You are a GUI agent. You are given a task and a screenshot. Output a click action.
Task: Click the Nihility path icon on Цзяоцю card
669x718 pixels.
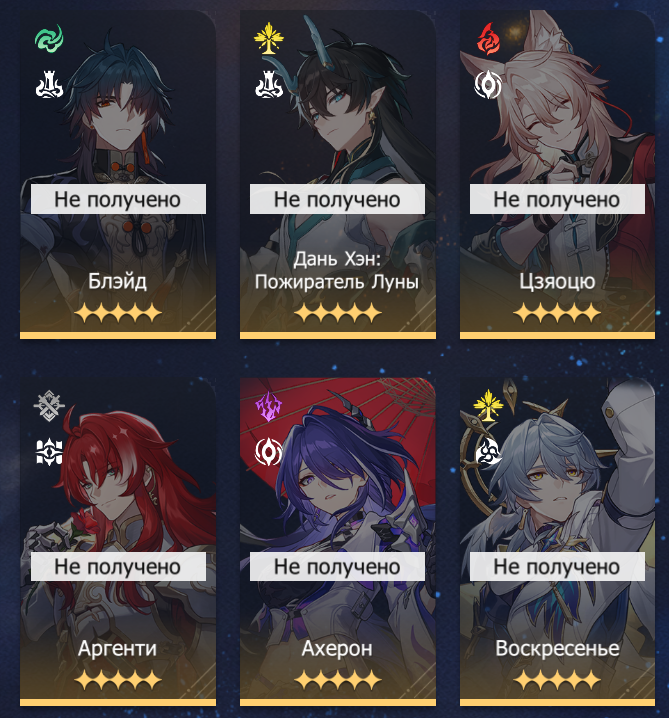[x=488, y=85]
